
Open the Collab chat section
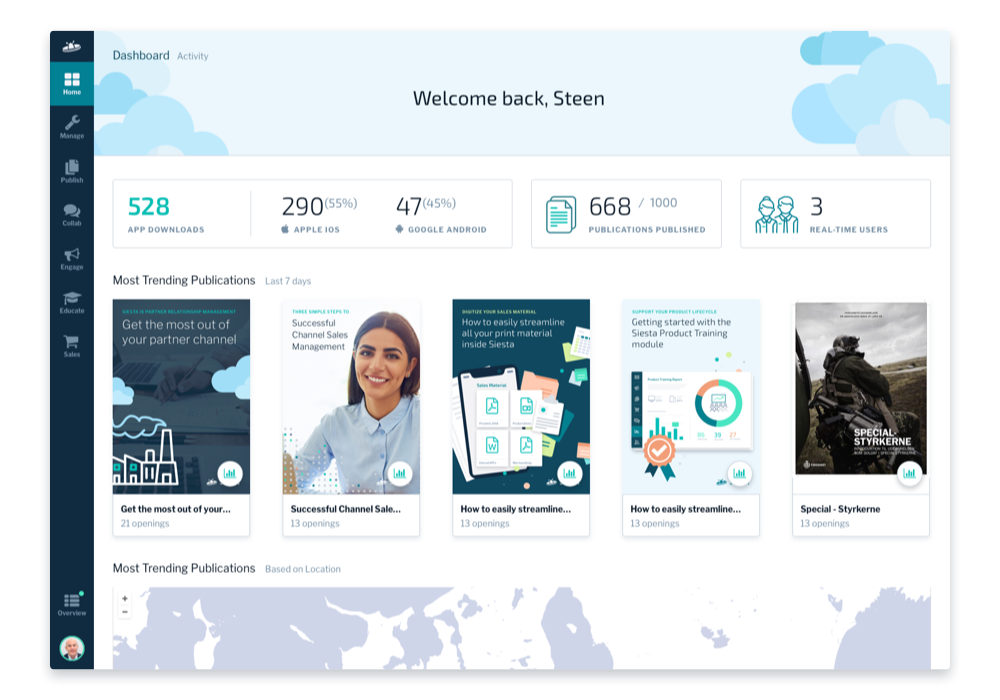[71, 215]
